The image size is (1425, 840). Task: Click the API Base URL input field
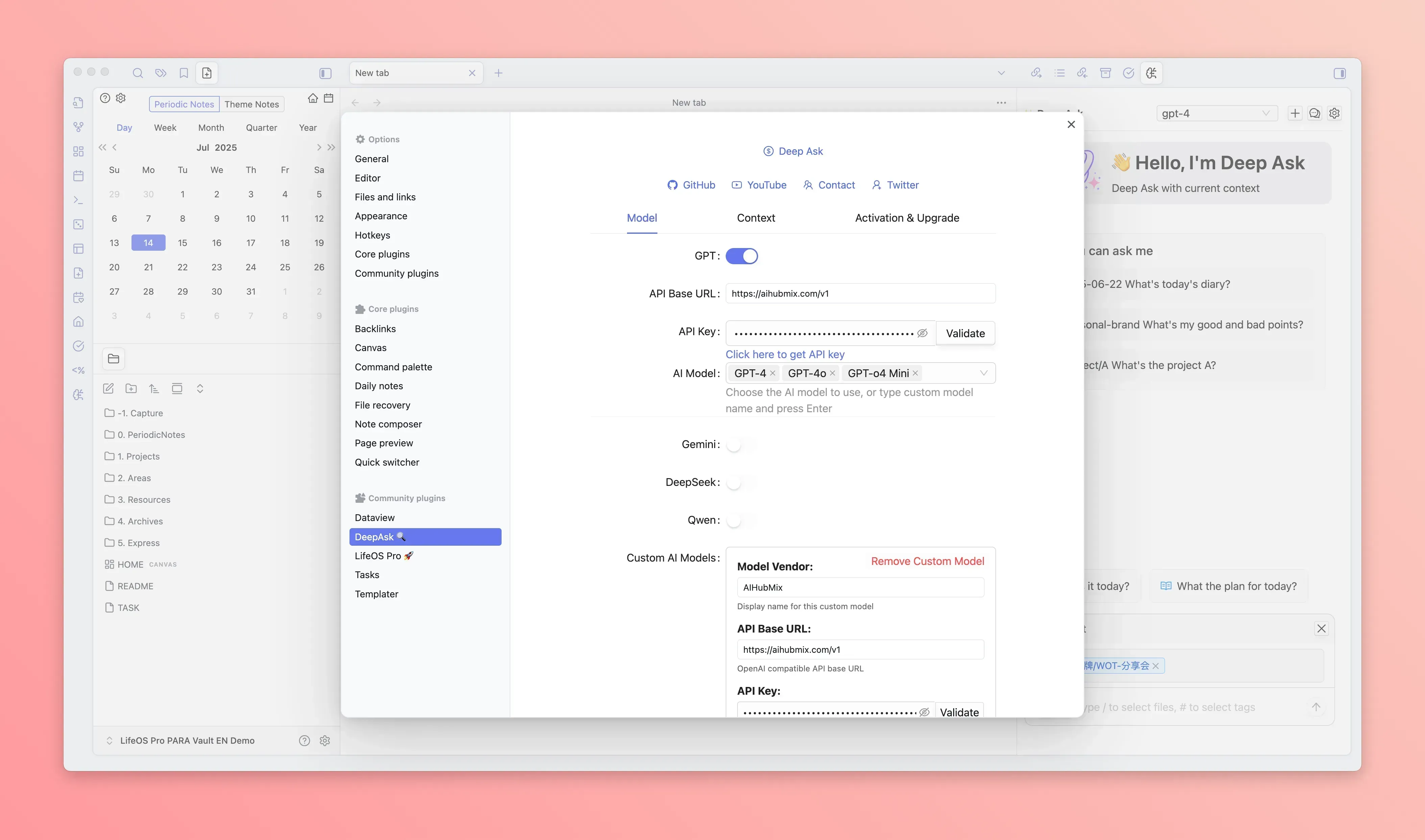click(x=860, y=293)
